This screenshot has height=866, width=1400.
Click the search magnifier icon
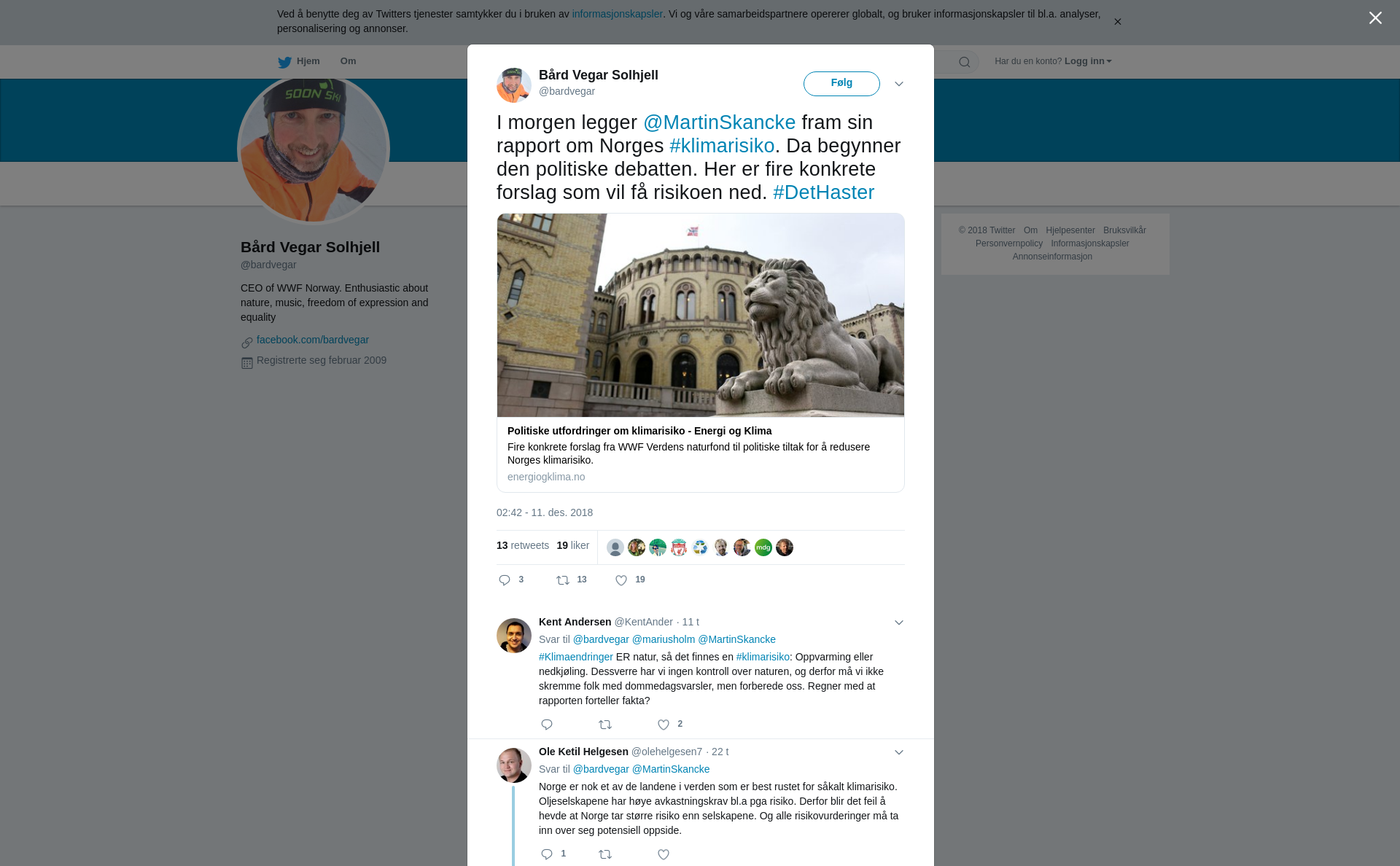(x=965, y=62)
